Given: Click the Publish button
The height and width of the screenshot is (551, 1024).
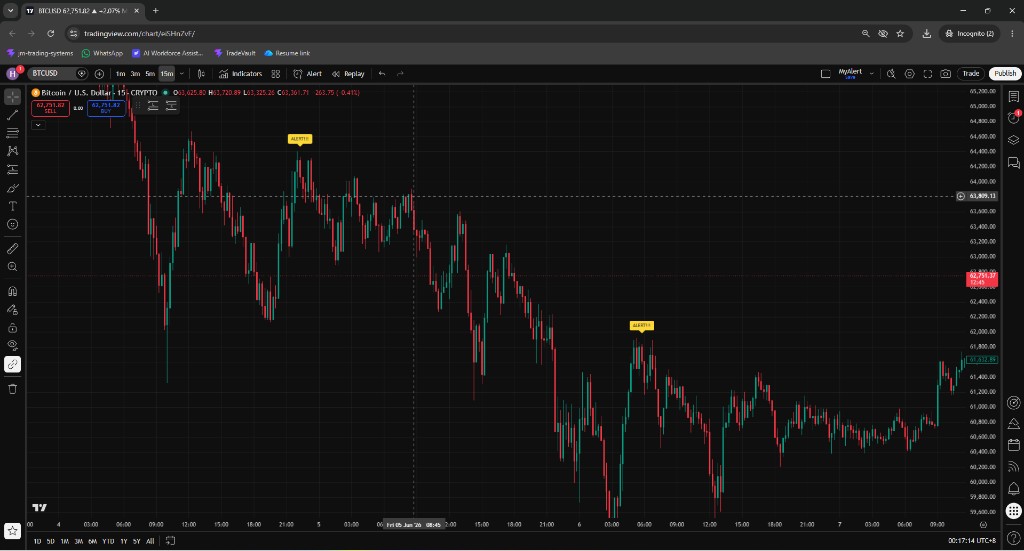Looking at the screenshot, I should click(x=1005, y=74).
